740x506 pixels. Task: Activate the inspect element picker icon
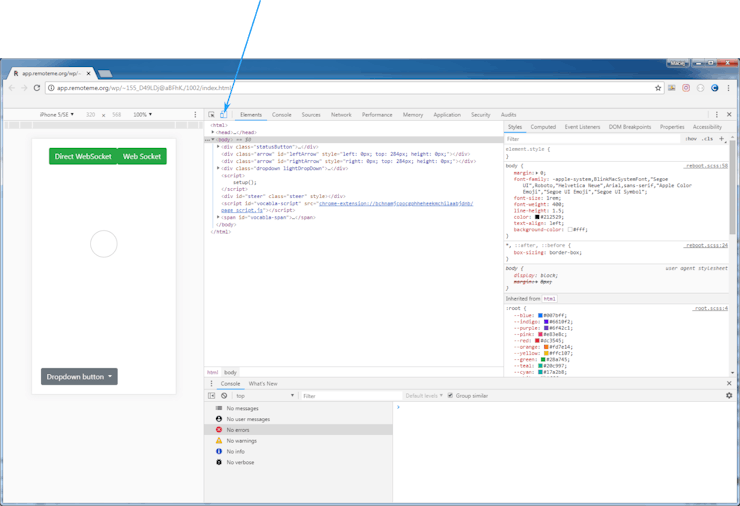pos(211,115)
